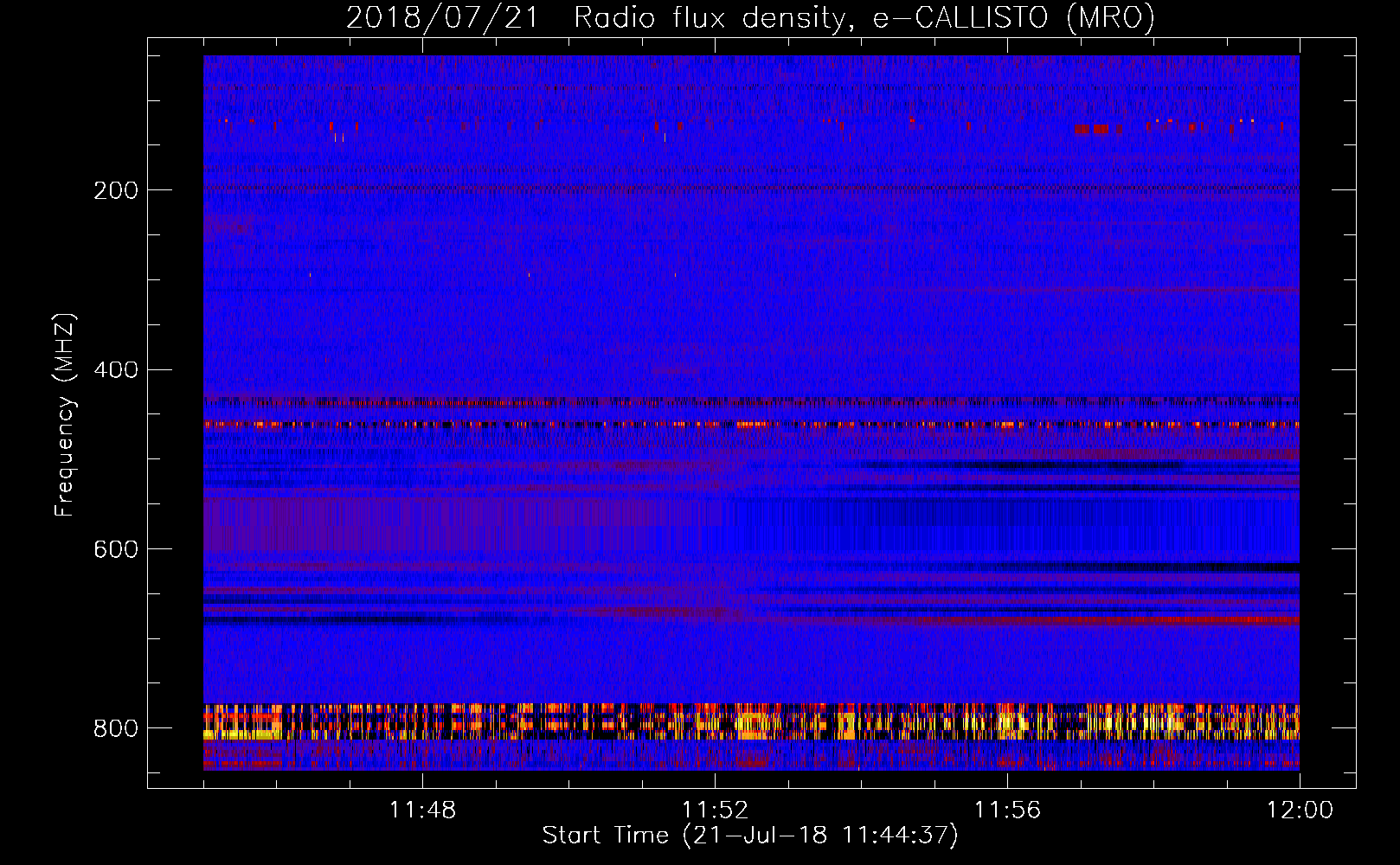Select the 'Frequency (MHZ)' y-axis label
The height and width of the screenshot is (865, 1400).
coord(65,414)
